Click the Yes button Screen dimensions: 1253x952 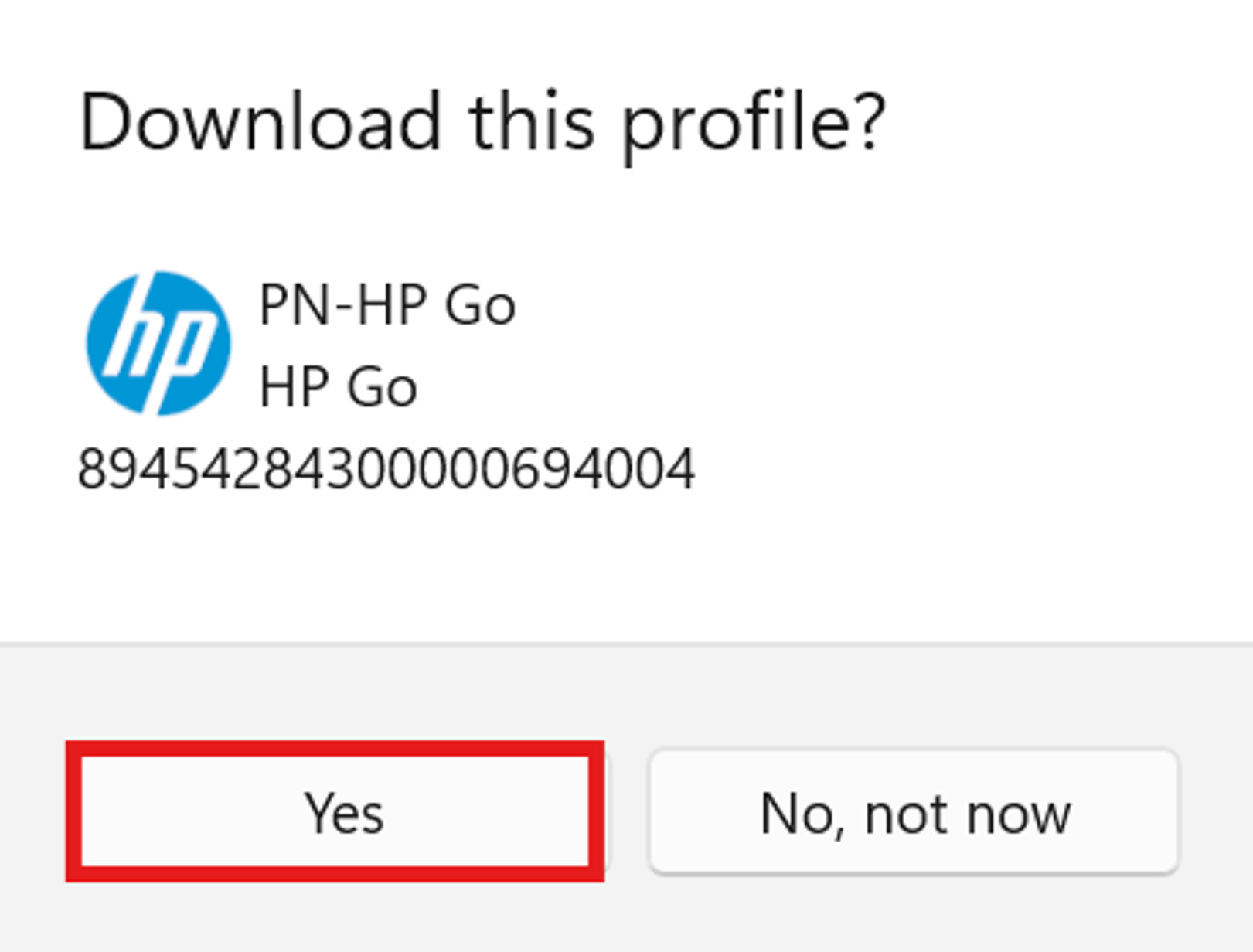point(335,811)
